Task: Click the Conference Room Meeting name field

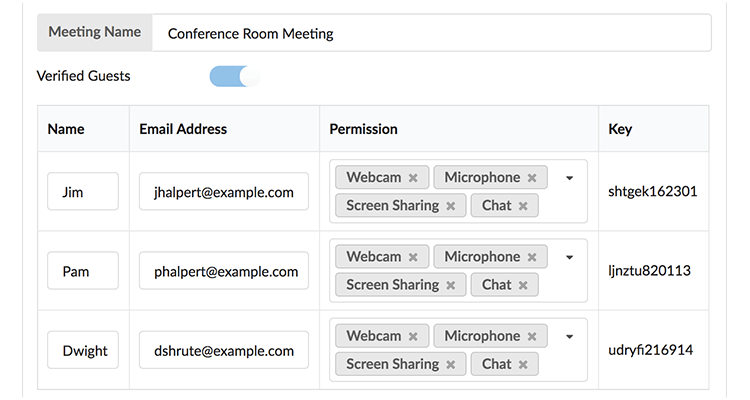Action: pyautogui.click(x=432, y=33)
